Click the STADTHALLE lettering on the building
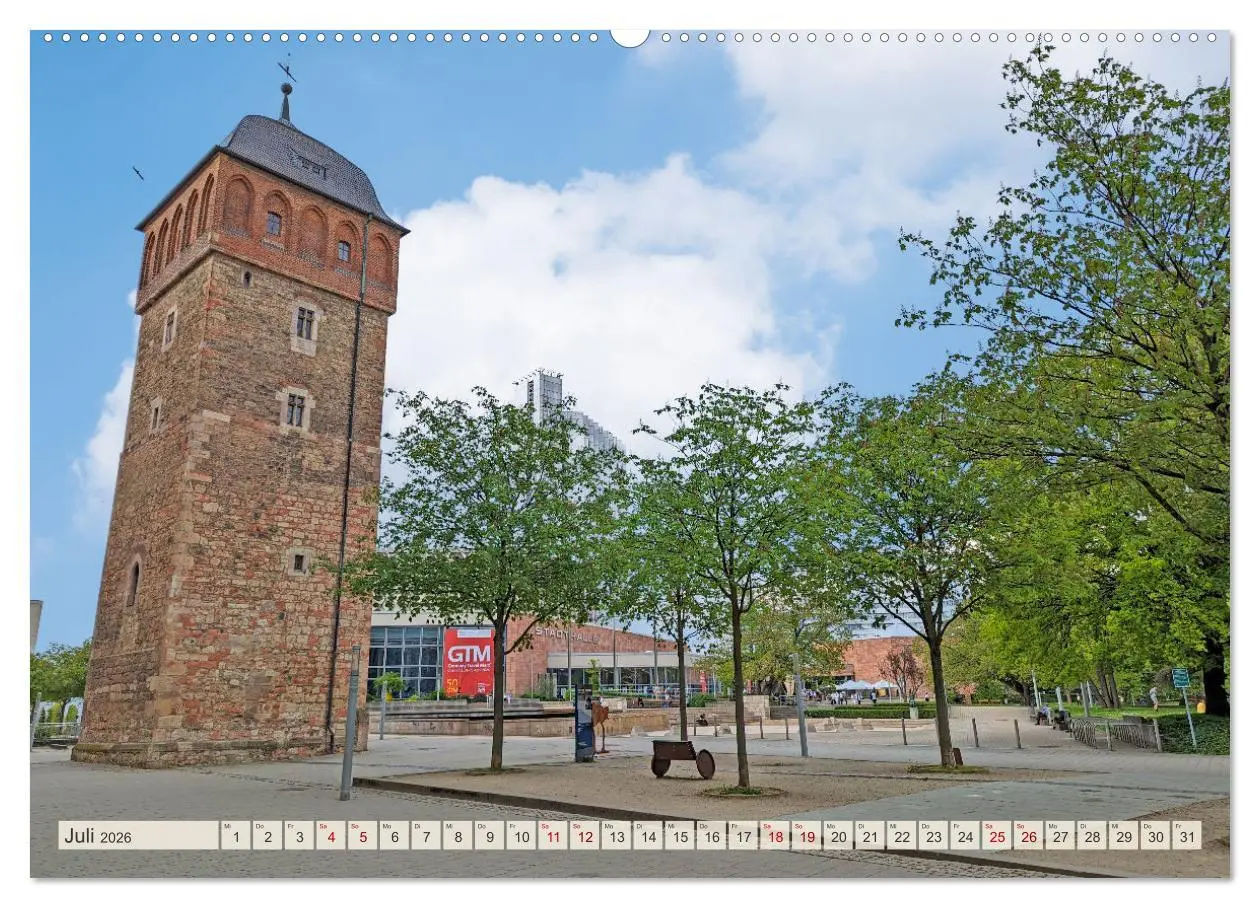This screenshot has height=908, width=1260. pyautogui.click(x=567, y=634)
